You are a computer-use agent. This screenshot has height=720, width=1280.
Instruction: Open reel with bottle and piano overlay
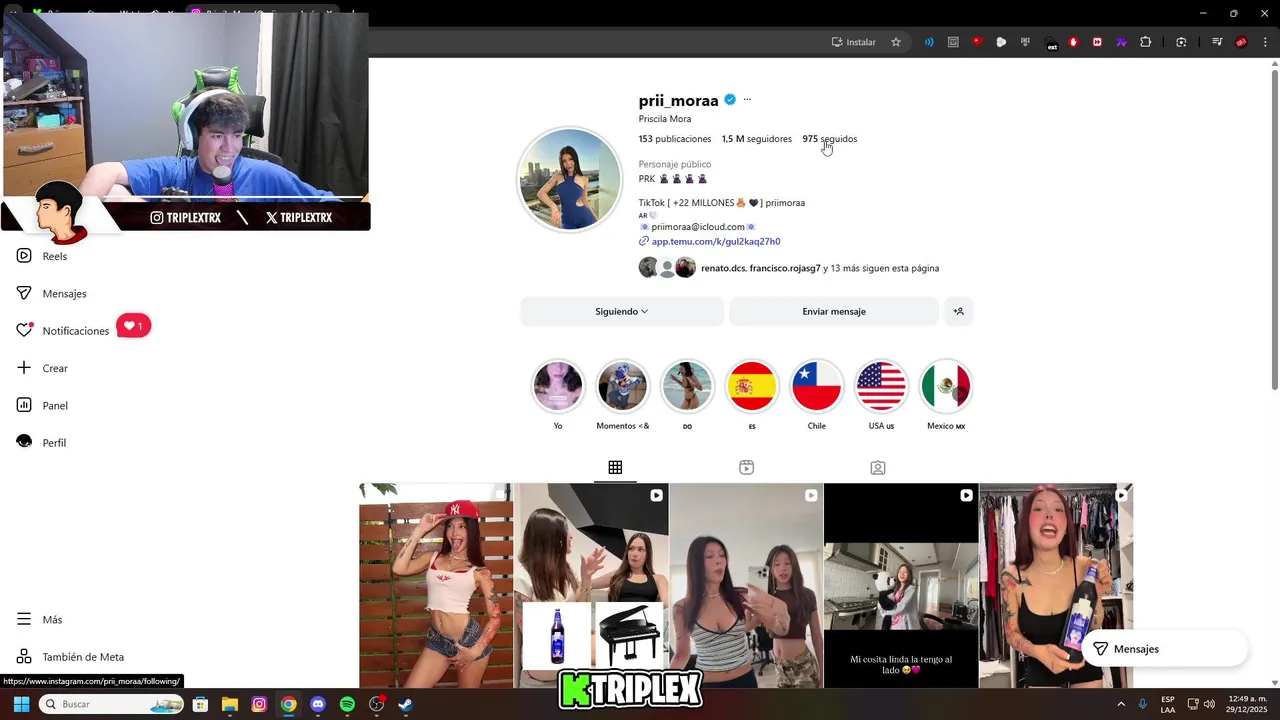pyautogui.click(x=591, y=586)
